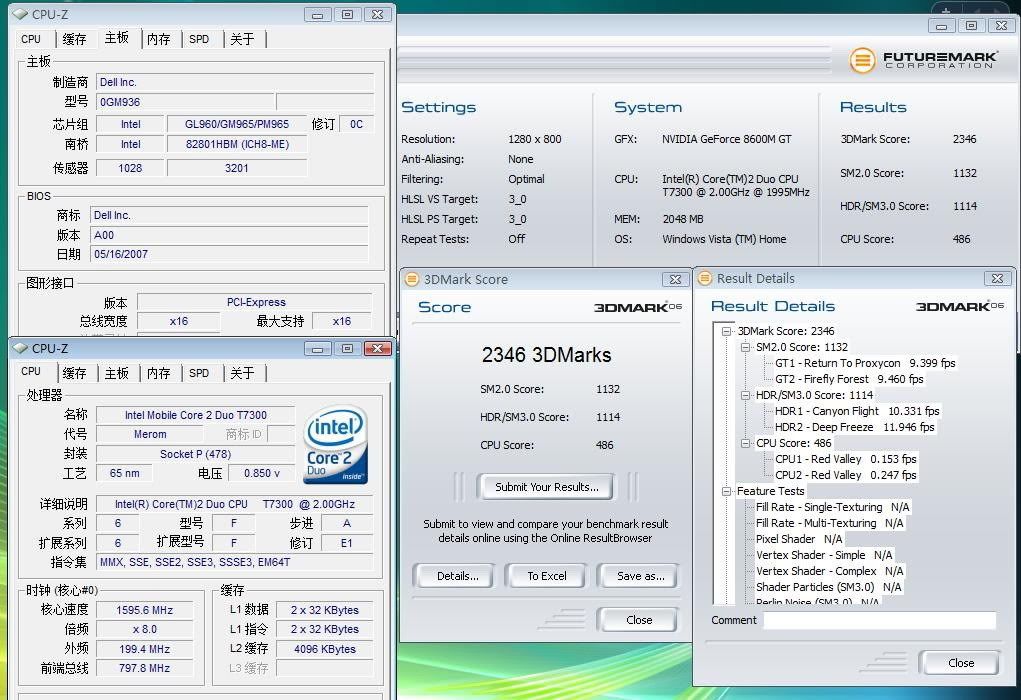Open 缓存 tab in processor CPU-Z window

point(74,373)
